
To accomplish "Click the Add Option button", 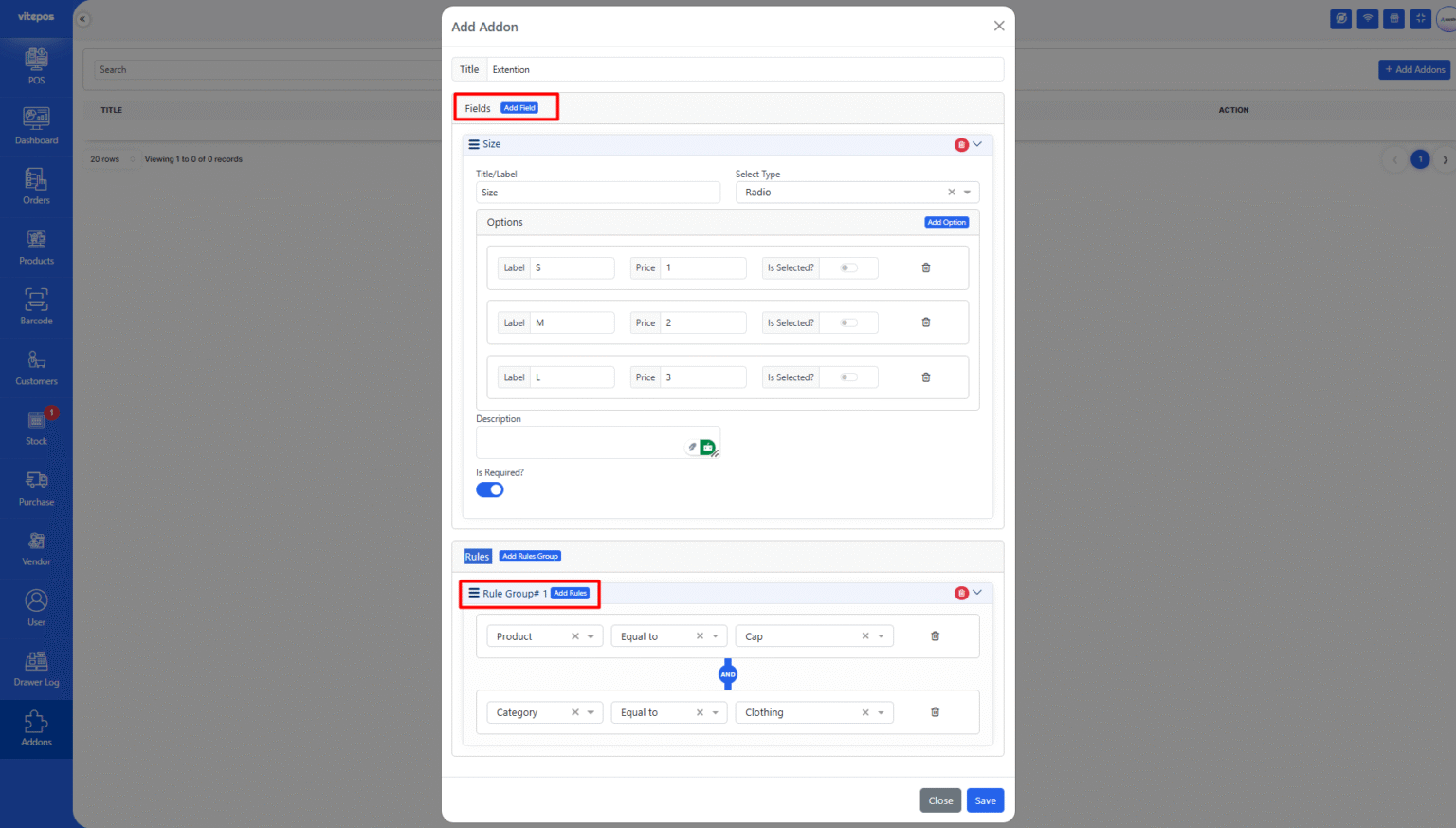I will click(947, 222).
